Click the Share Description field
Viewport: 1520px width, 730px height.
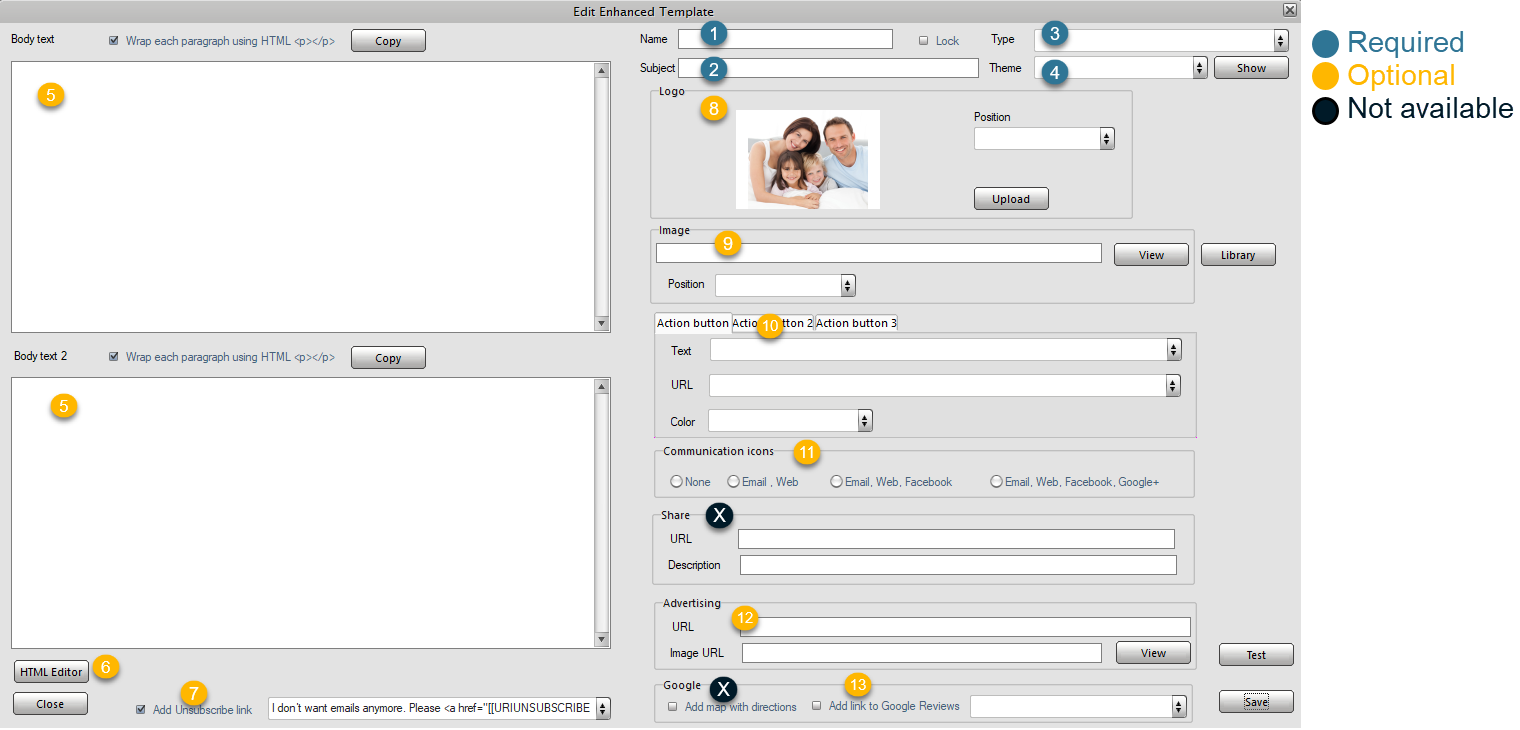[958, 565]
